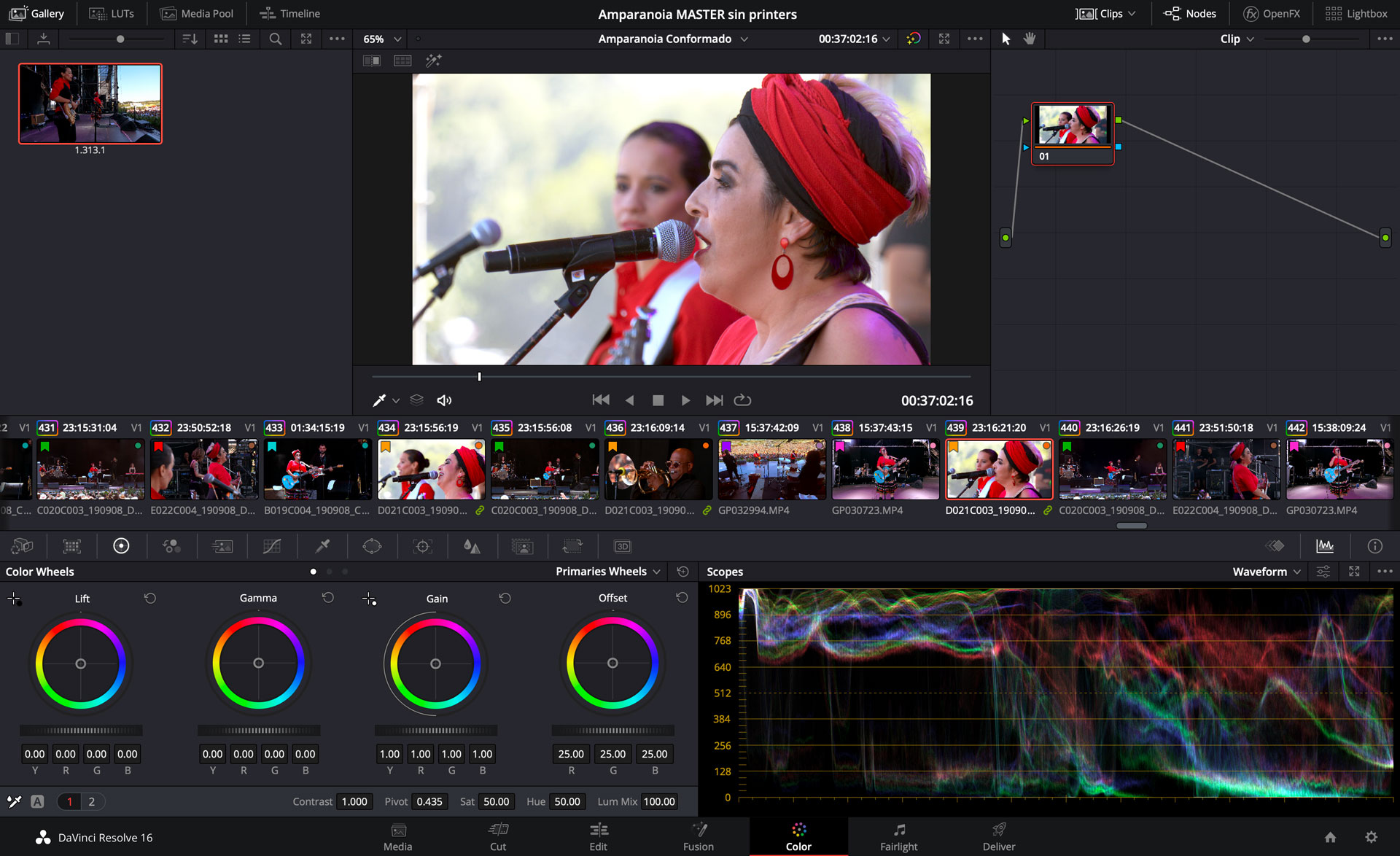Open the Power Window palette
This screenshot has height=856, width=1400.
tap(372, 546)
